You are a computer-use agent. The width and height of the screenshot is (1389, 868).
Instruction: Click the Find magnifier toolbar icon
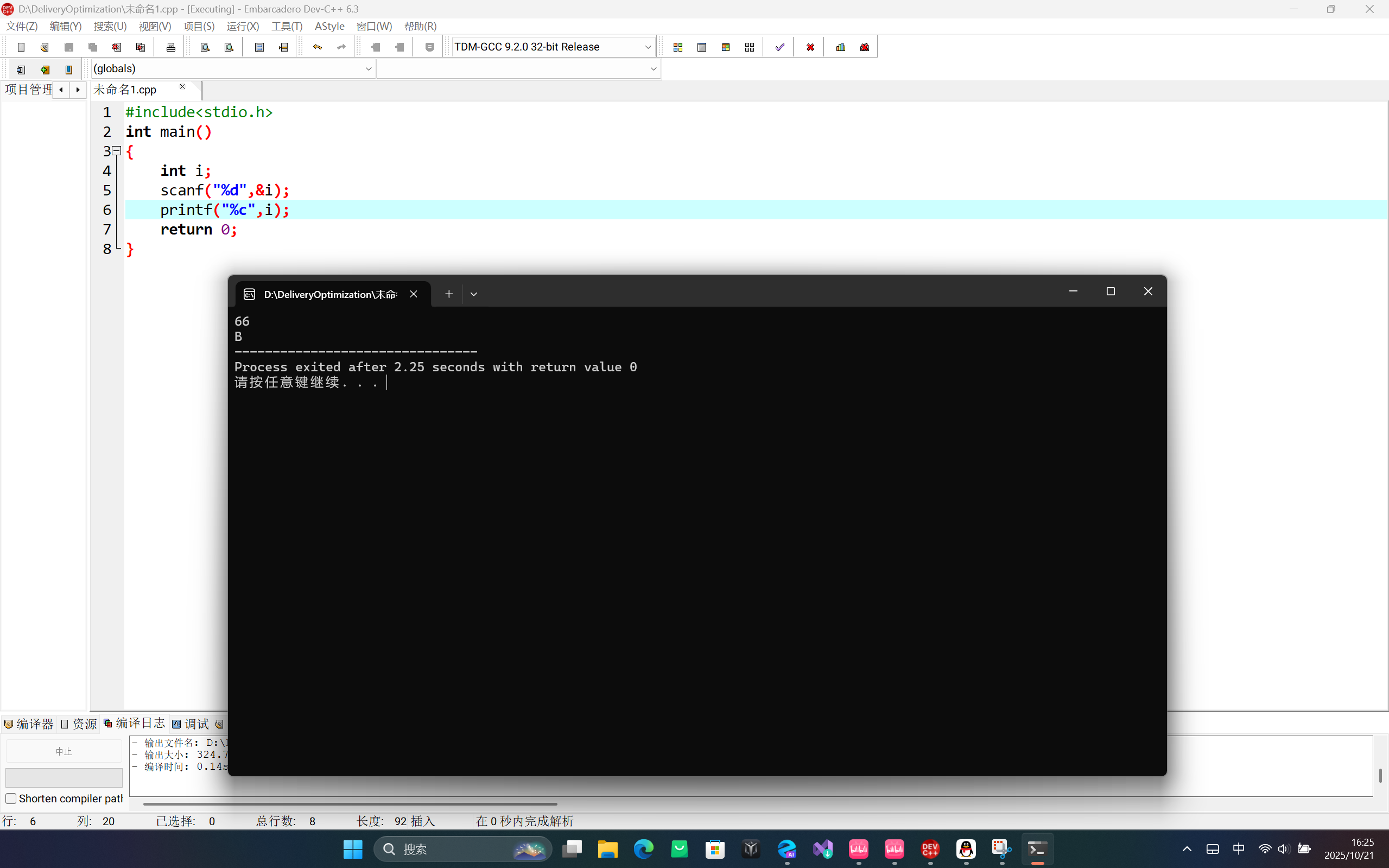tap(205, 47)
